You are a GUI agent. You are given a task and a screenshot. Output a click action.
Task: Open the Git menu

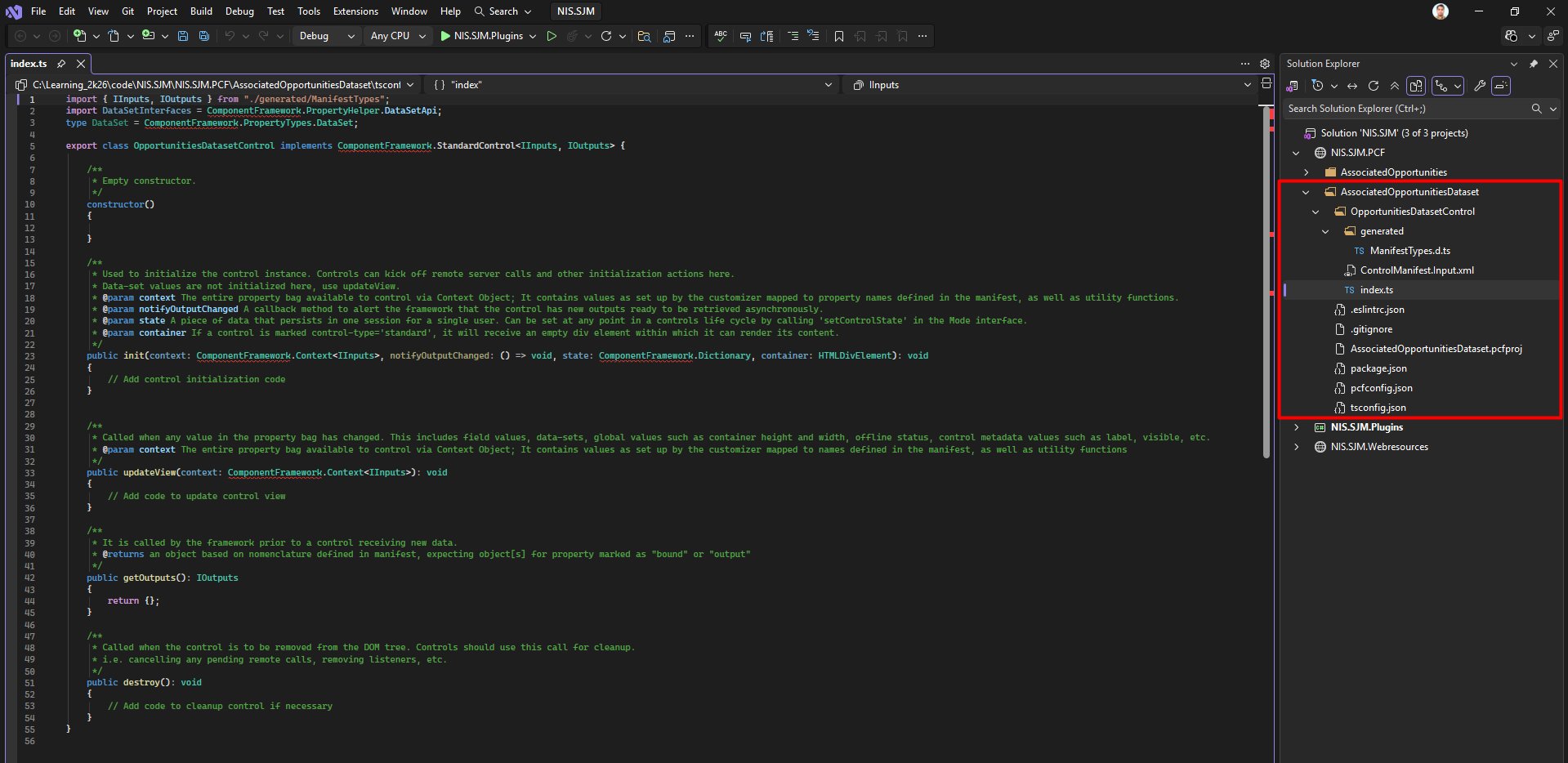coord(127,11)
